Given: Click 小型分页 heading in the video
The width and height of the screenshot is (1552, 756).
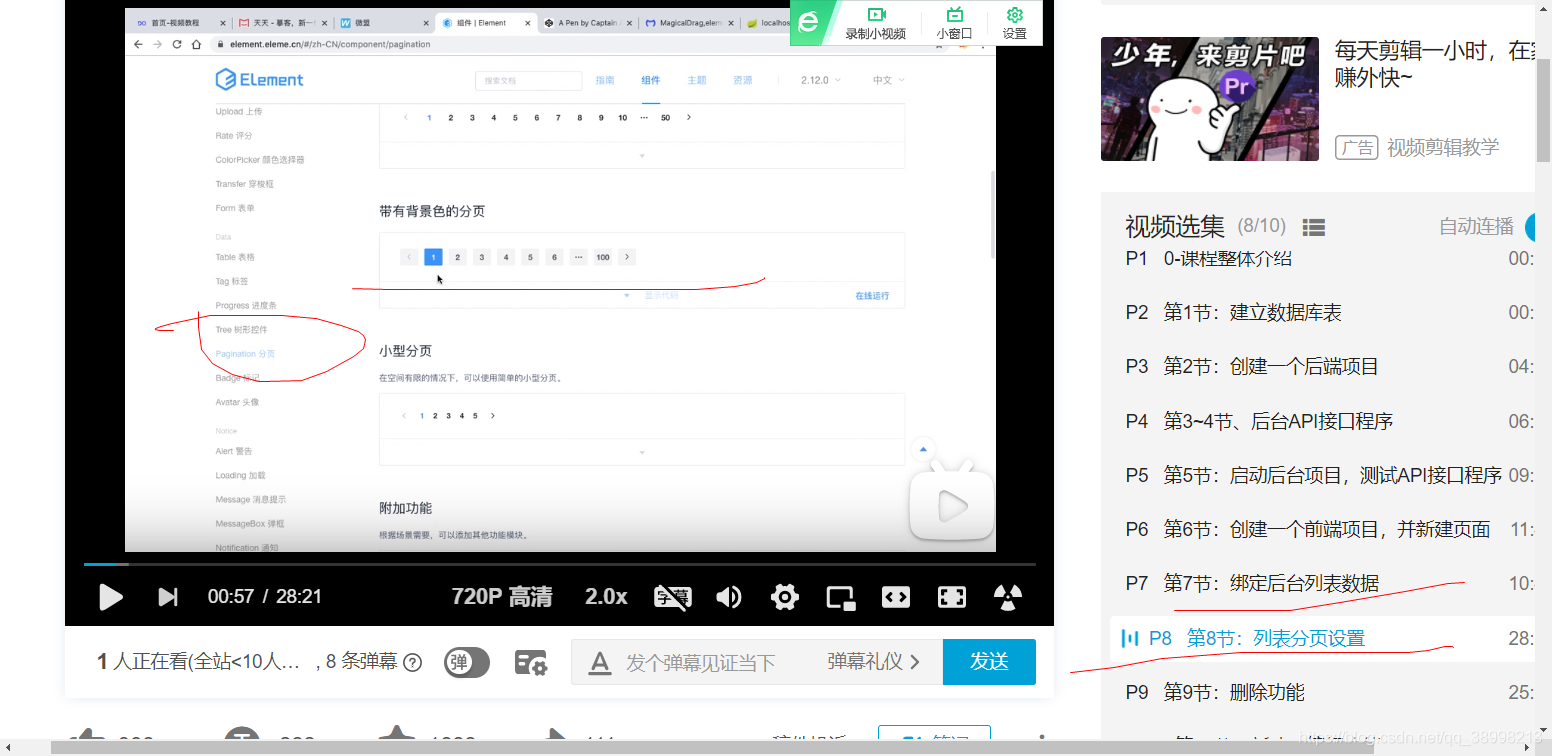Looking at the screenshot, I should [405, 351].
